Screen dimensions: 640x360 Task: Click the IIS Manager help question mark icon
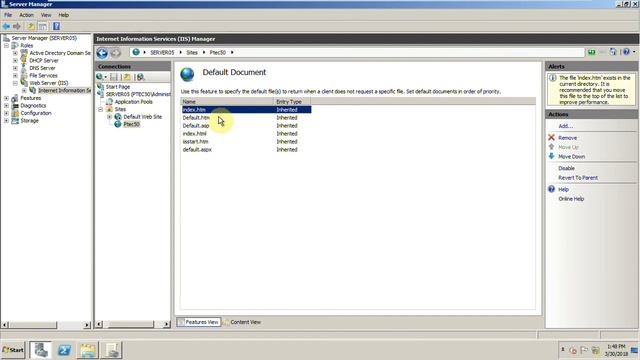click(x=627, y=52)
